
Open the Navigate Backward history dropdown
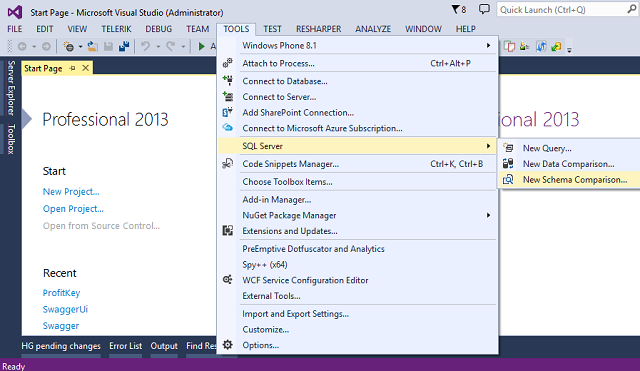(34, 47)
